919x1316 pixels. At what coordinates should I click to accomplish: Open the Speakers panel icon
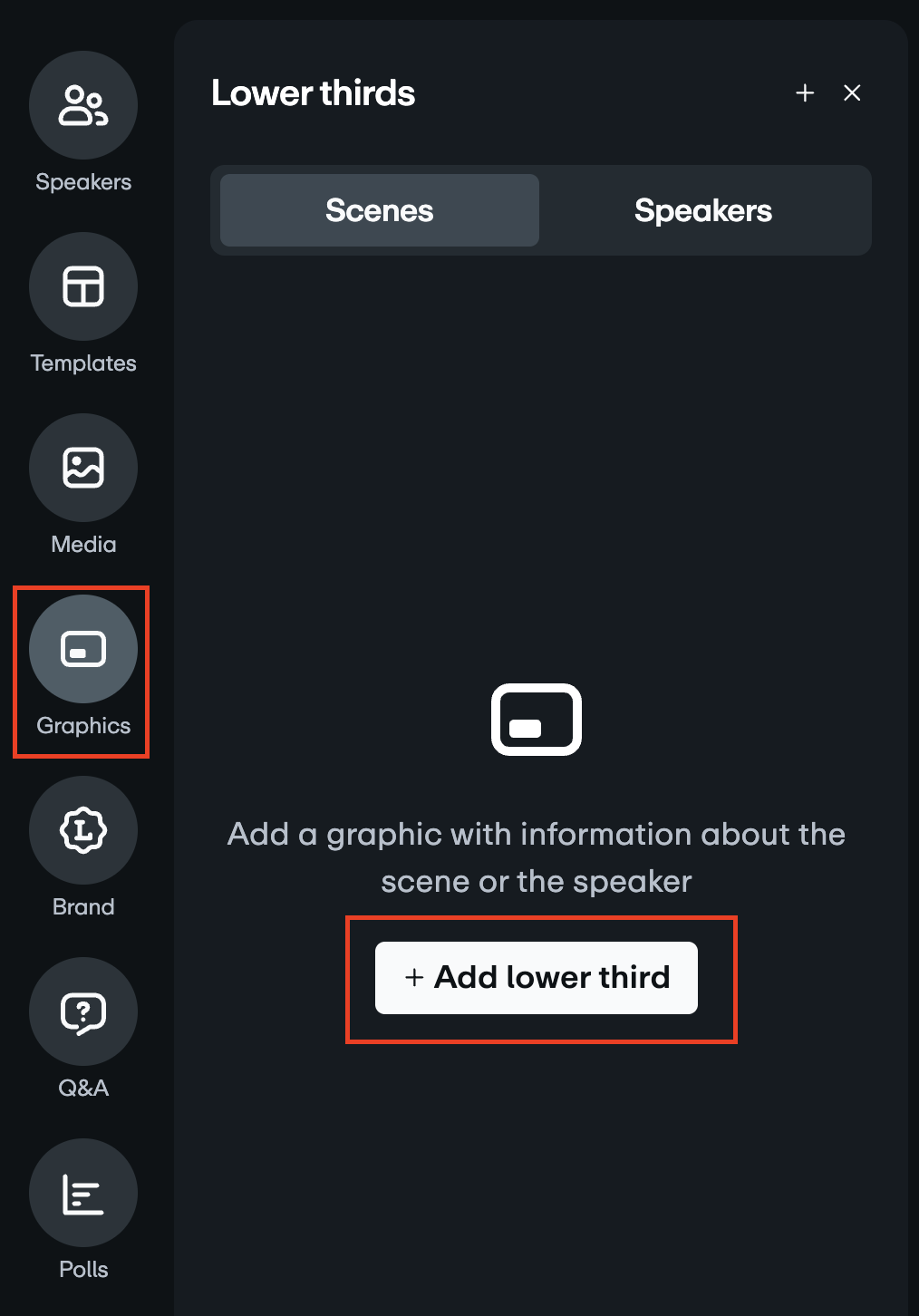pos(82,105)
